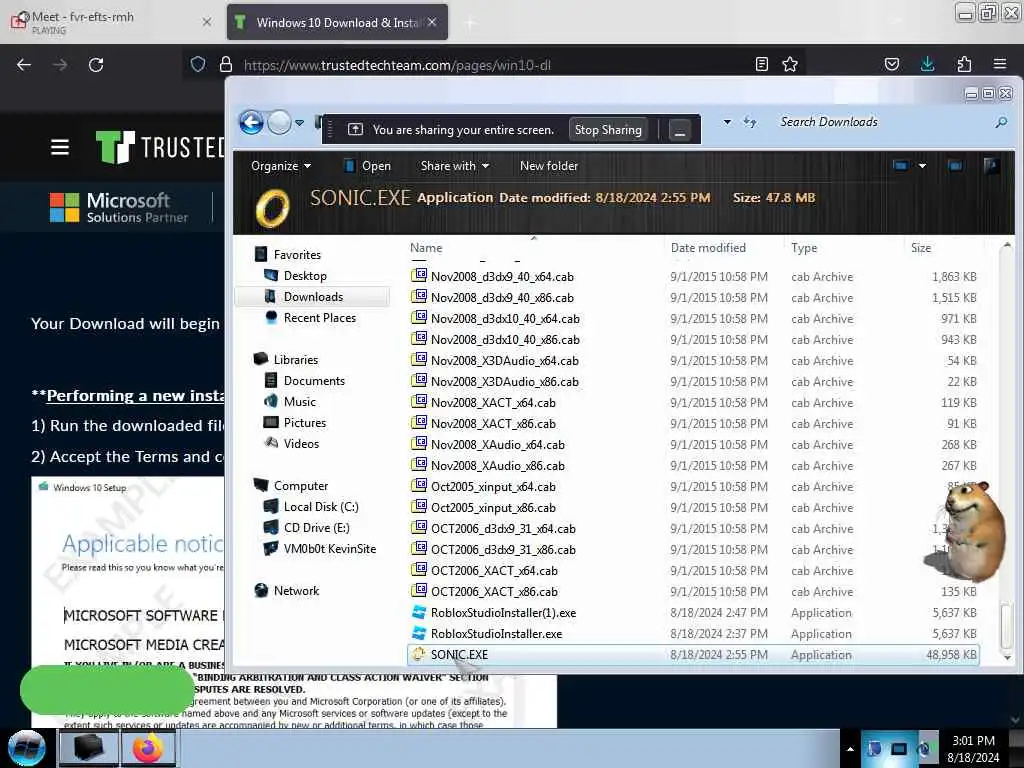Select SONIC.EXE file in list
This screenshot has height=768, width=1024.
click(x=692, y=654)
